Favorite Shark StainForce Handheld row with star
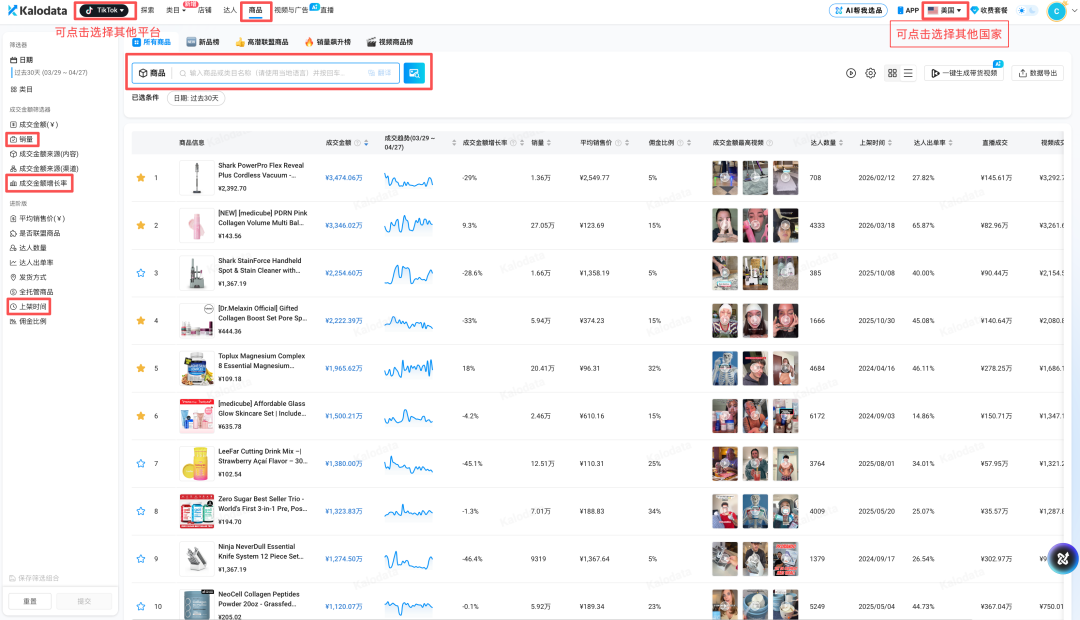Viewport: 1080px width, 620px height. tap(141, 273)
